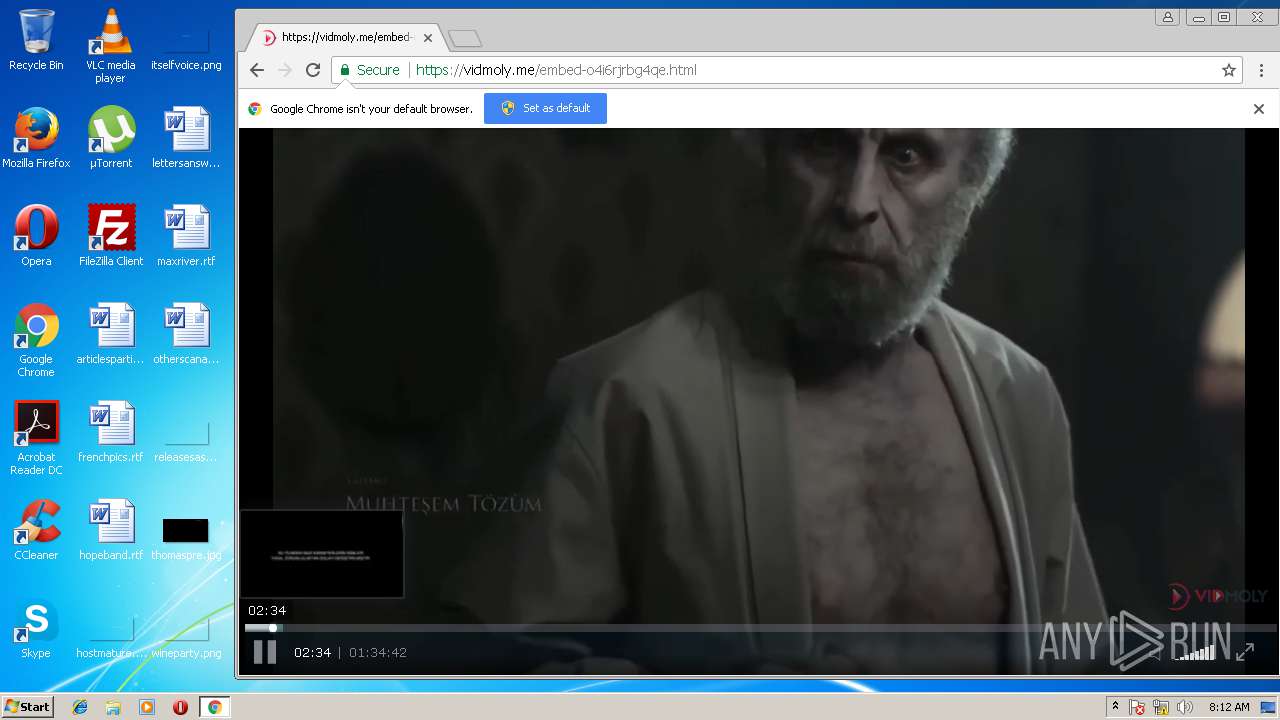Launch Mozilla Firefox from desktop
This screenshot has height=720, width=1280.
[x=36, y=138]
